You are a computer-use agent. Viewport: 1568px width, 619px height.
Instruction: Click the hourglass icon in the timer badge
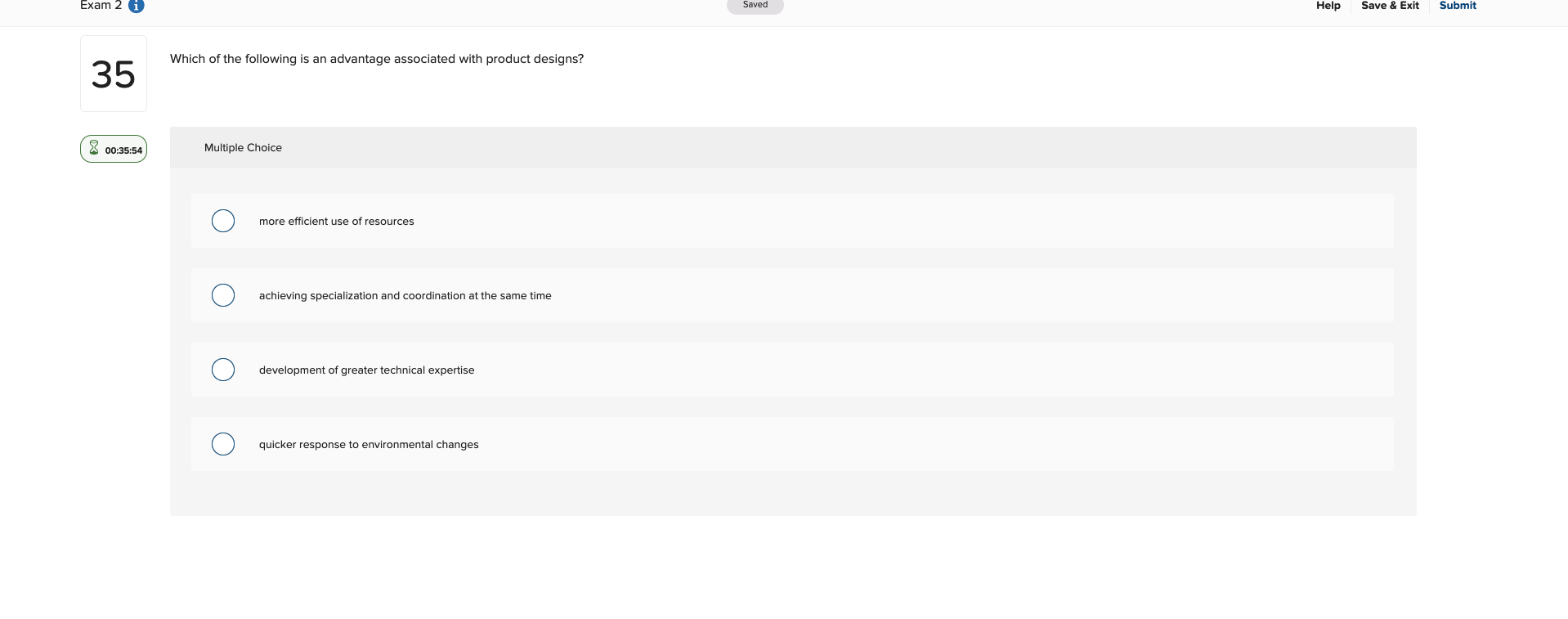pos(94,149)
